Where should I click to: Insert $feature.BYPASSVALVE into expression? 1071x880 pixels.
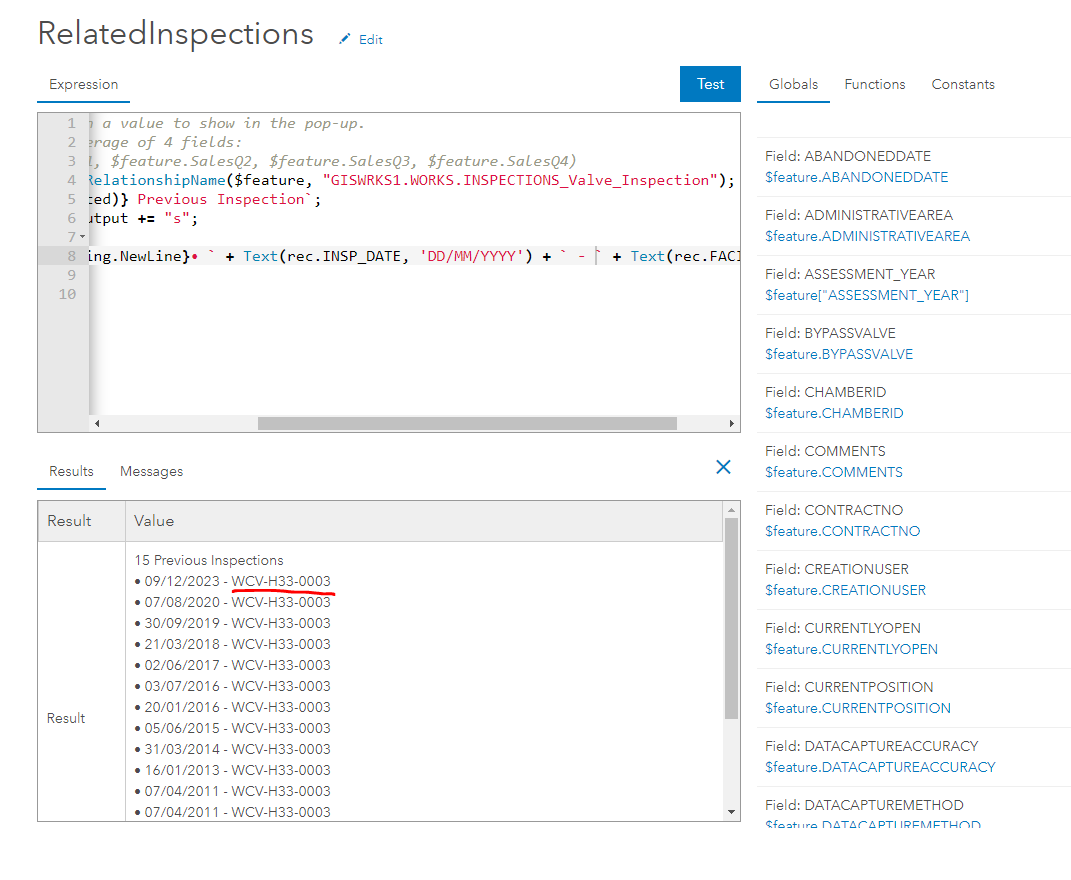(x=838, y=354)
